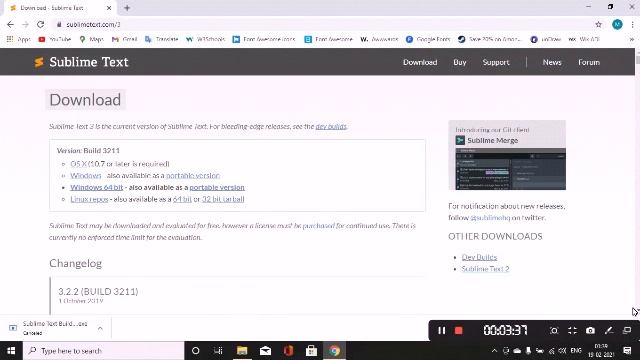The height and width of the screenshot is (360, 640).
Task: Stop the recording with the red square
Action: 458,330
